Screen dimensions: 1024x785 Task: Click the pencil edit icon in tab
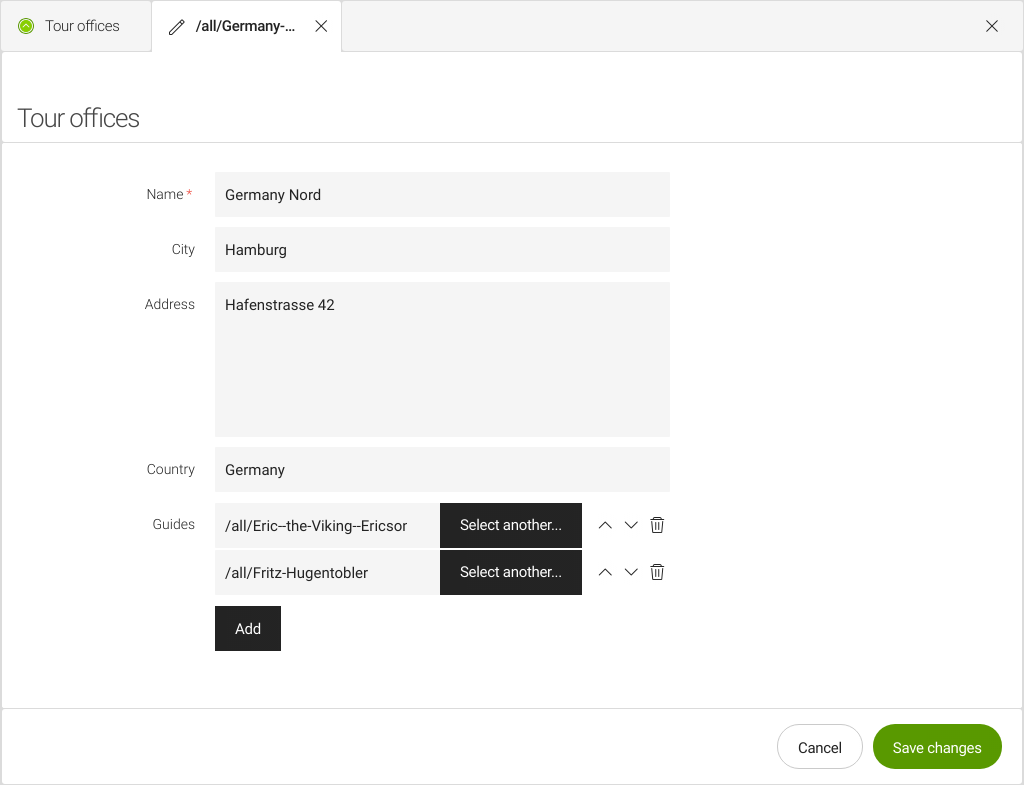(177, 27)
